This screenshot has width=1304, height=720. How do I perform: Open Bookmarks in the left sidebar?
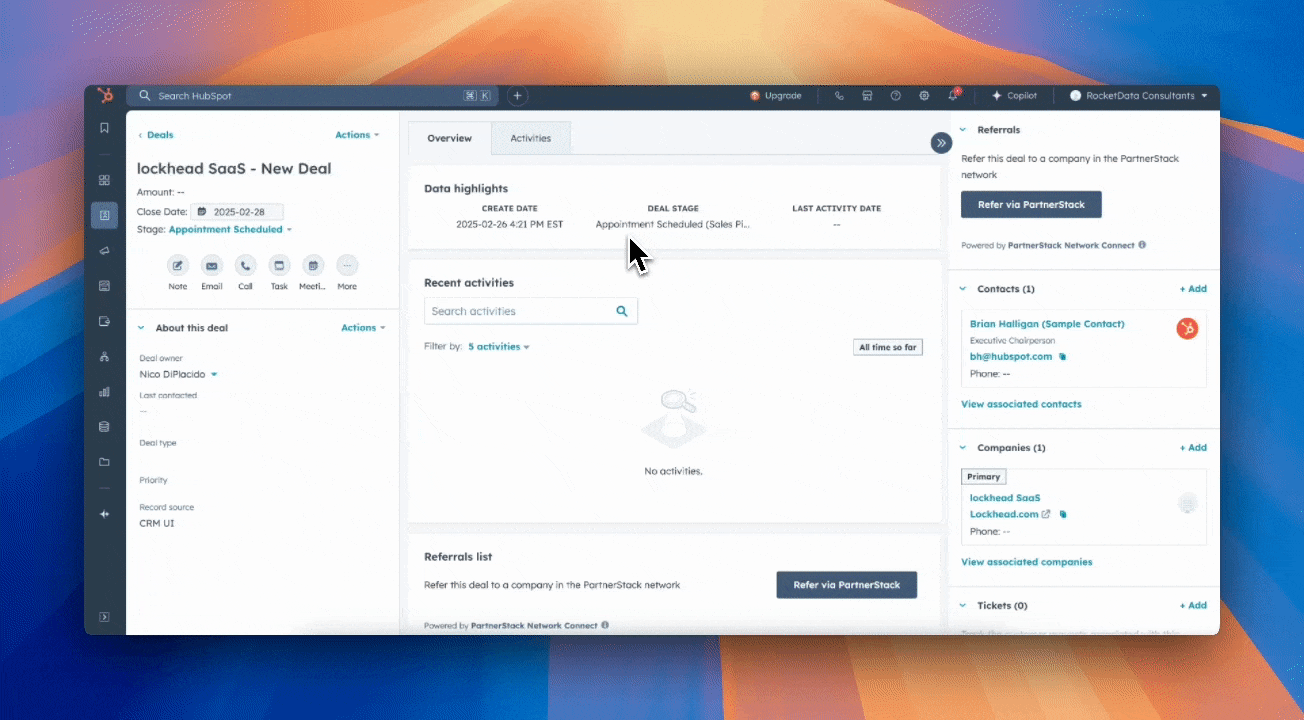click(x=104, y=128)
